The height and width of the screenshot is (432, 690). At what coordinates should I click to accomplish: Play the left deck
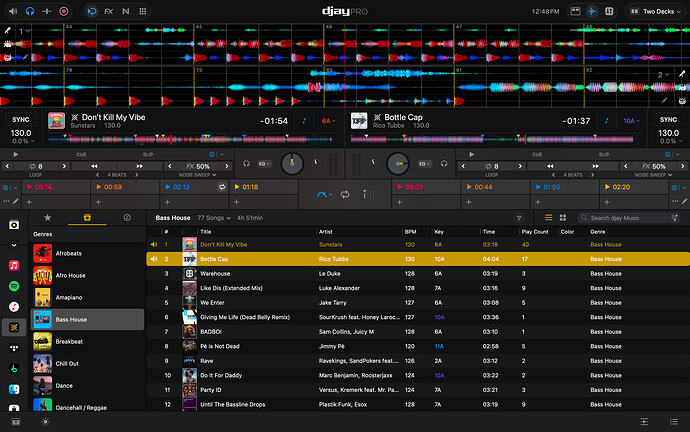pyautogui.click(x=15, y=154)
